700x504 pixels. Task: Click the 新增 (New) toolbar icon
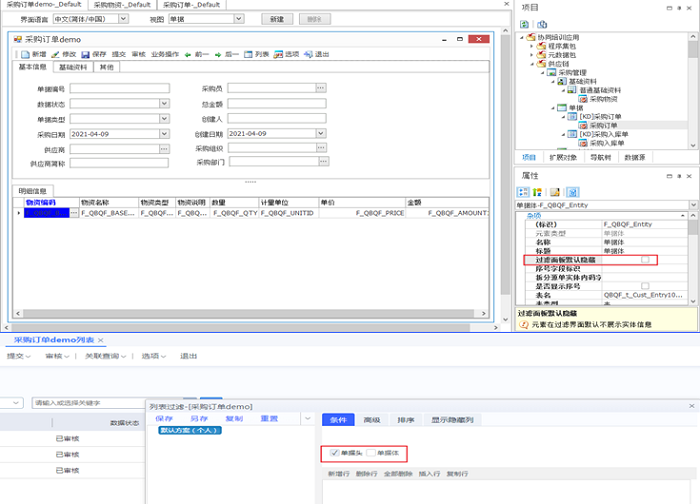[x=25, y=54]
